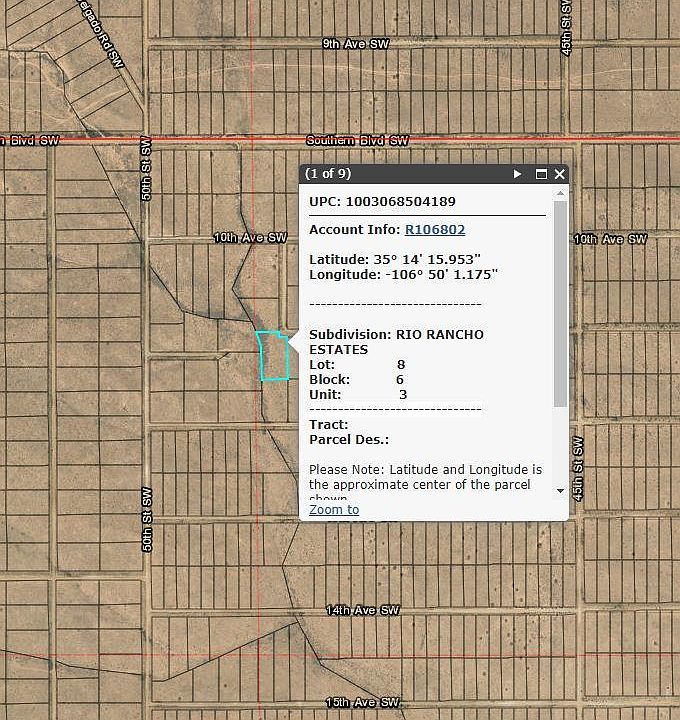This screenshot has width=680, height=720.
Task: Open account info link R106802
Action: point(435,230)
